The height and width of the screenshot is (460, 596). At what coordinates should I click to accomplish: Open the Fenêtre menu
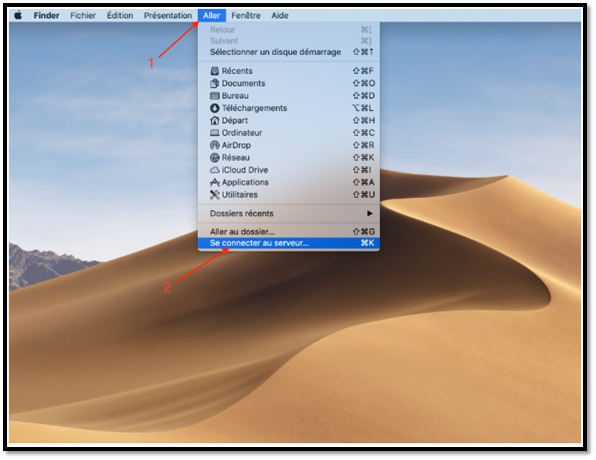pyautogui.click(x=246, y=16)
